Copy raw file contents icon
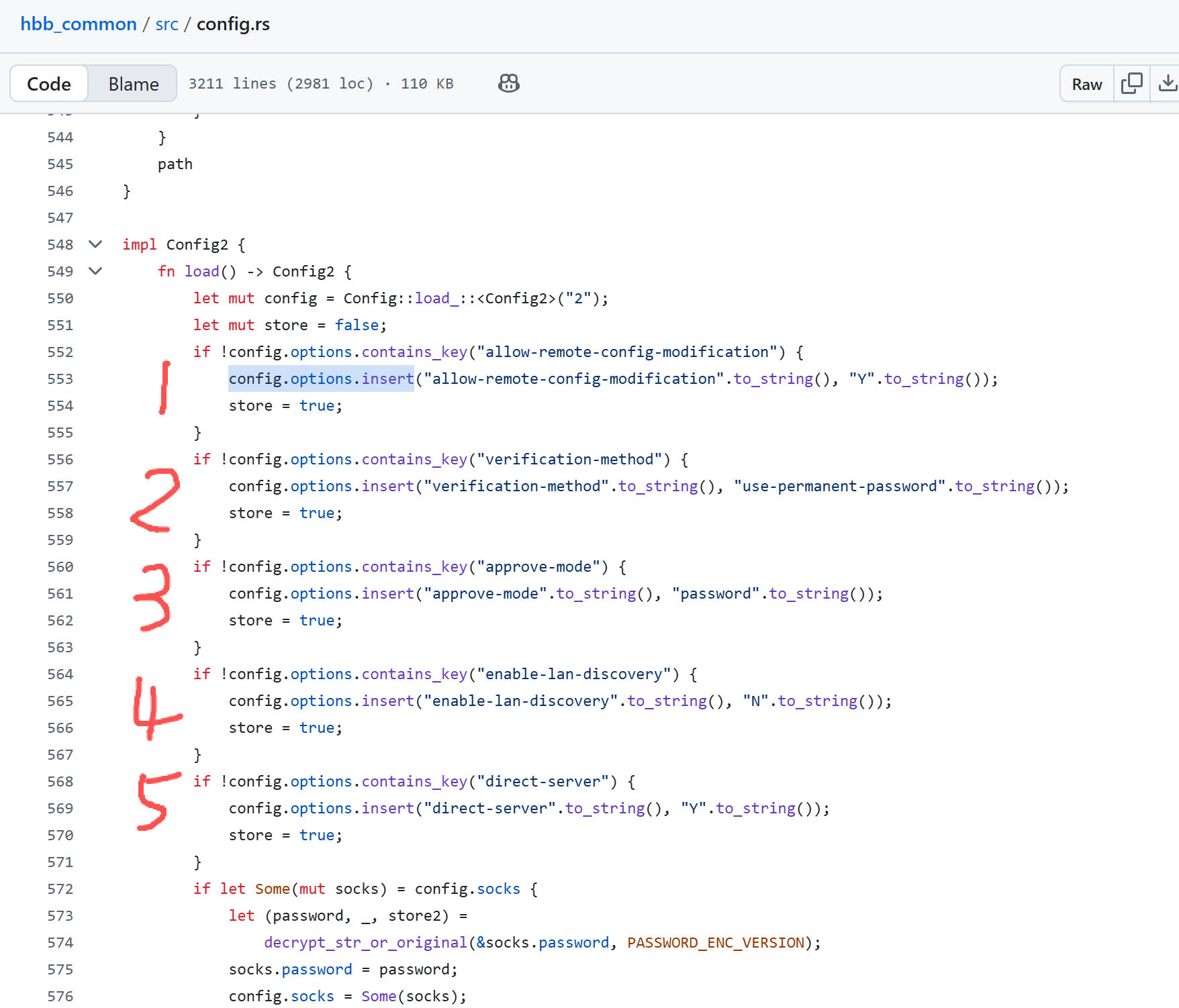1179x1008 pixels. 1131,83
